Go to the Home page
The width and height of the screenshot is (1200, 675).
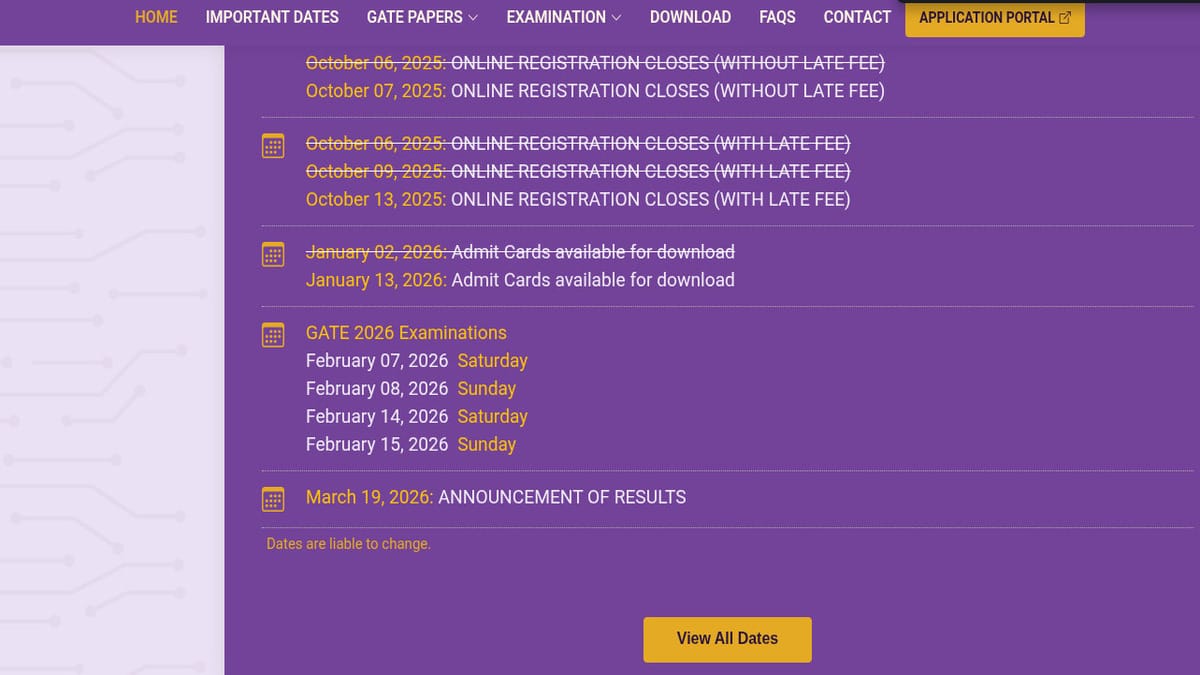click(156, 17)
